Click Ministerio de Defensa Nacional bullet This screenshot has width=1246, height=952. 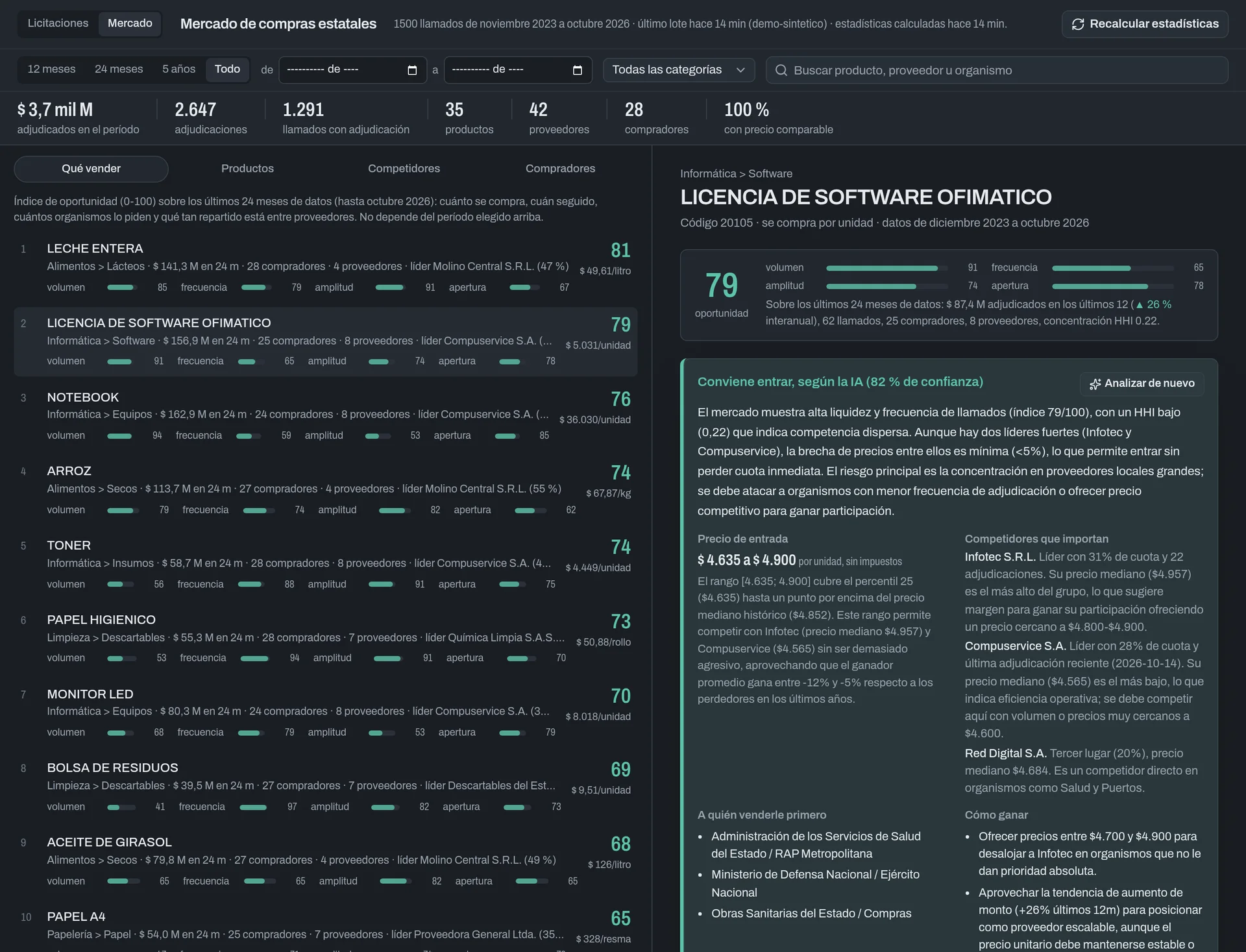815,883
